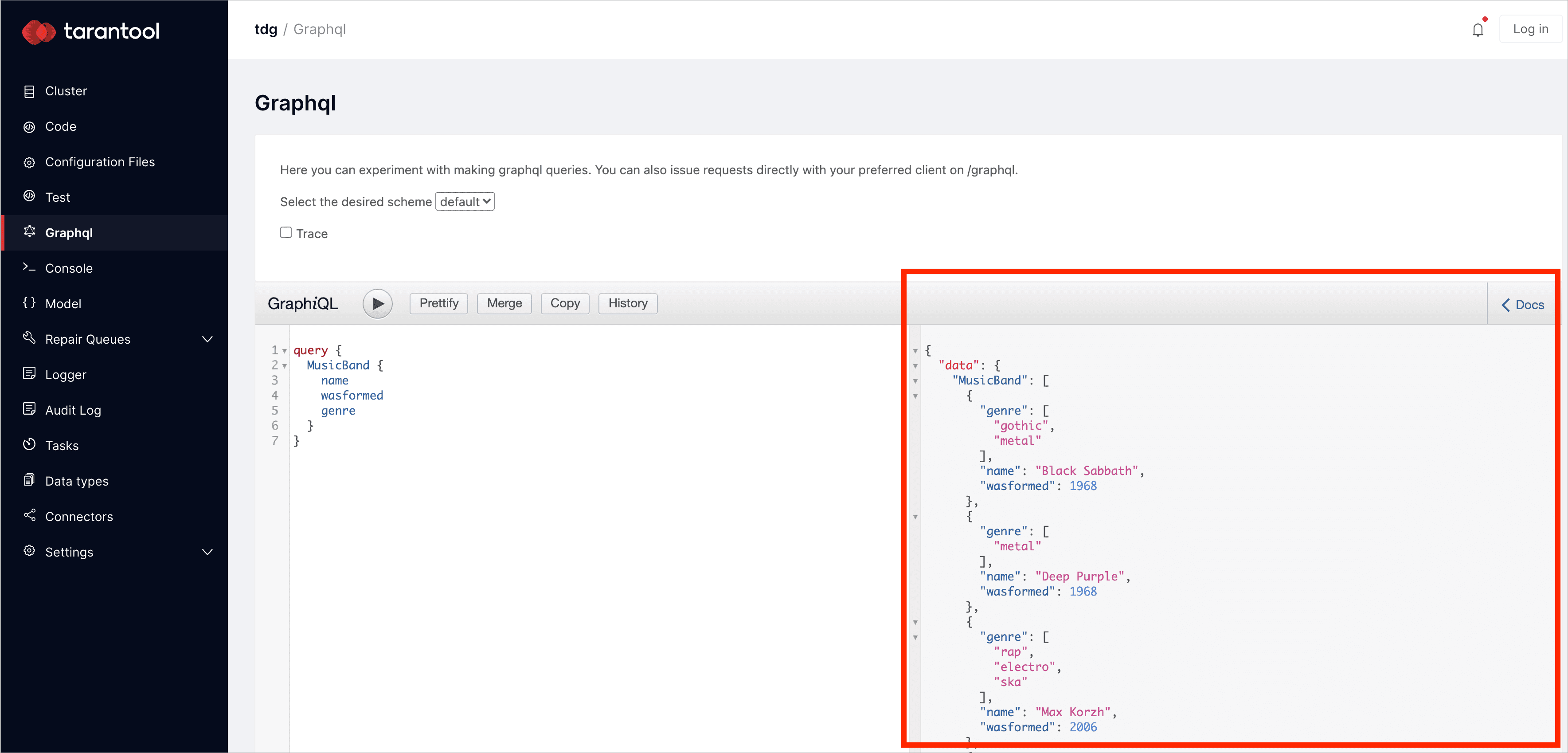Open the Data types page
This screenshot has width=1568, height=753.
pos(114,481)
